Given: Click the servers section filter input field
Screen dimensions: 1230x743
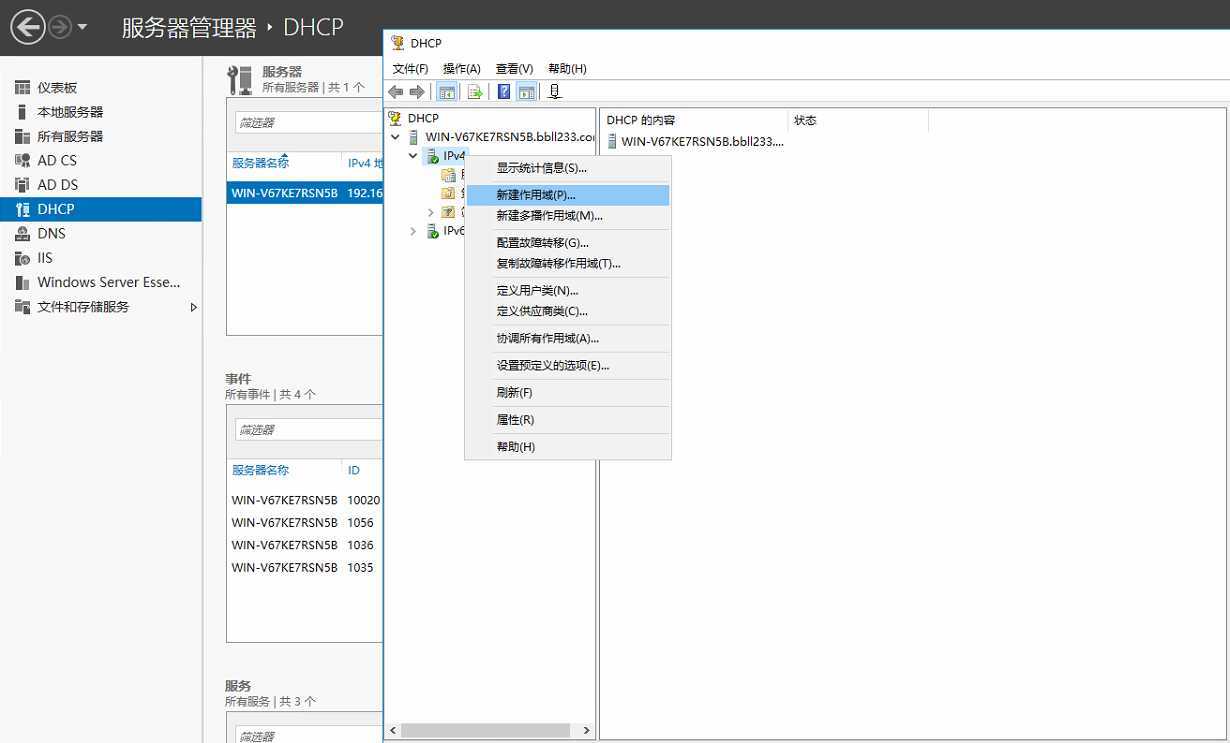Looking at the screenshot, I should (x=309, y=122).
